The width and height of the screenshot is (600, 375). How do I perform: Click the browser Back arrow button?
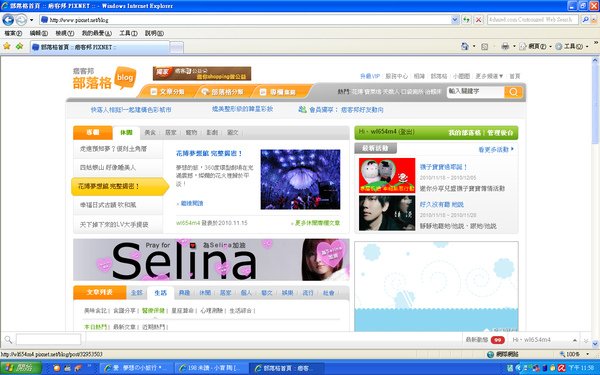tap(8, 20)
